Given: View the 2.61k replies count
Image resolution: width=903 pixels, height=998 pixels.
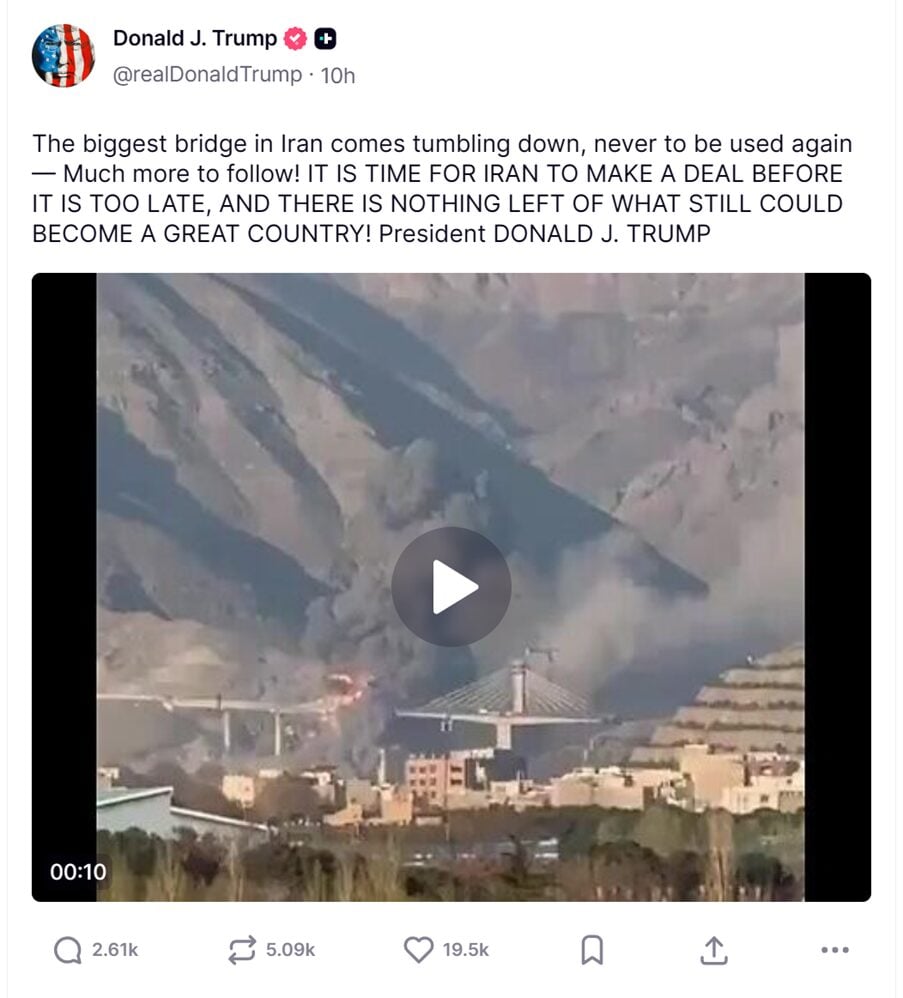Looking at the screenshot, I should (x=115, y=950).
